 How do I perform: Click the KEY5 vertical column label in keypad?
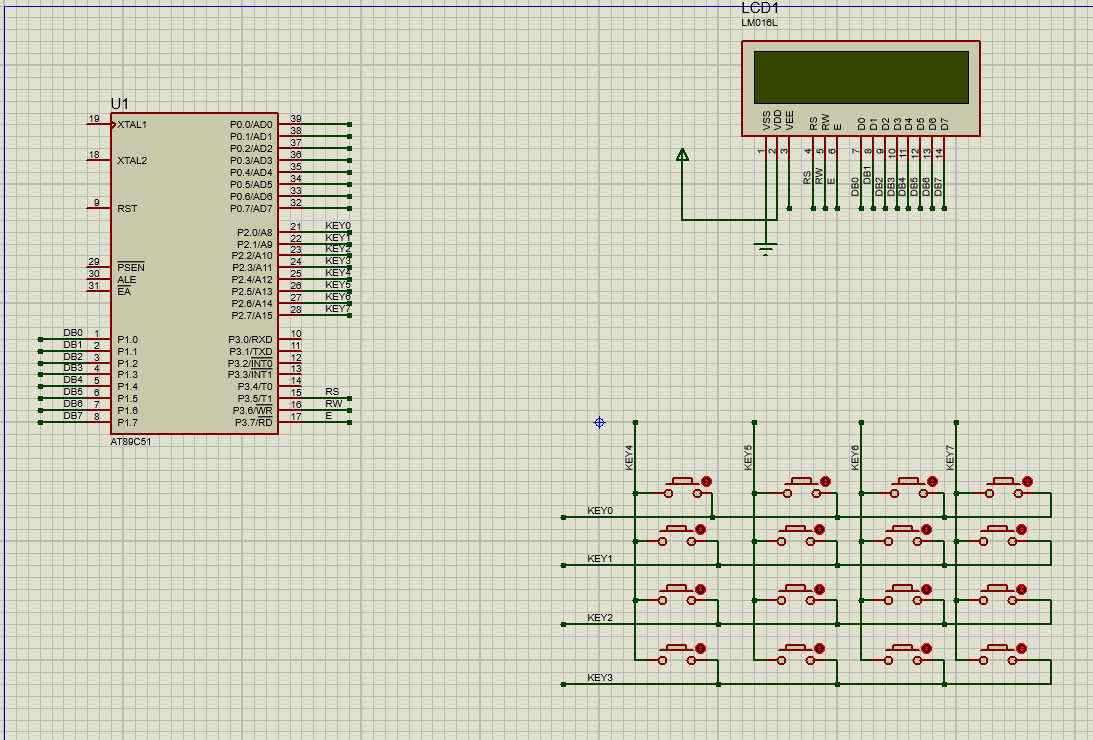pyautogui.click(x=748, y=457)
